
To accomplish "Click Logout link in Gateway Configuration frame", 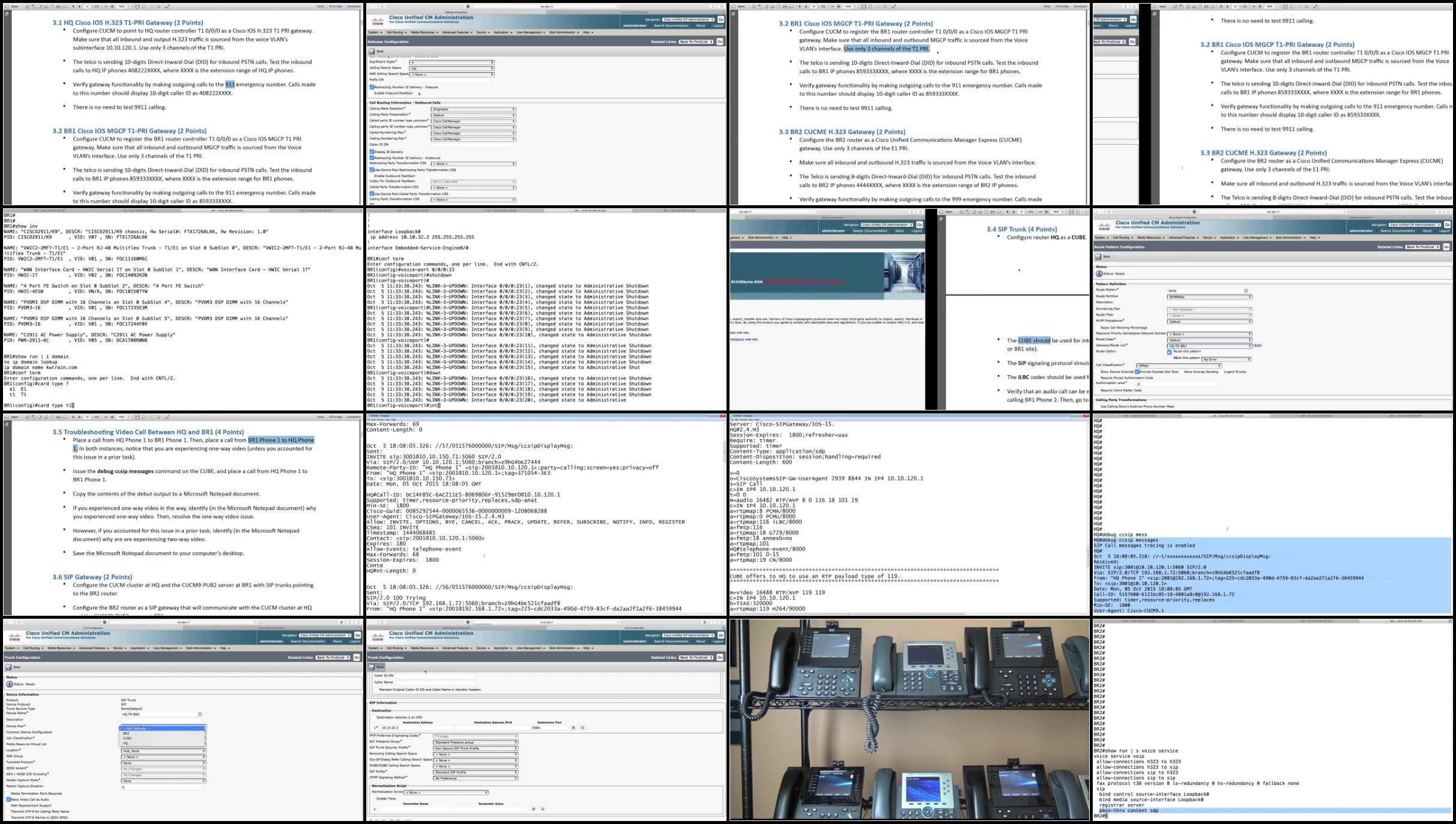I will click(x=718, y=26).
